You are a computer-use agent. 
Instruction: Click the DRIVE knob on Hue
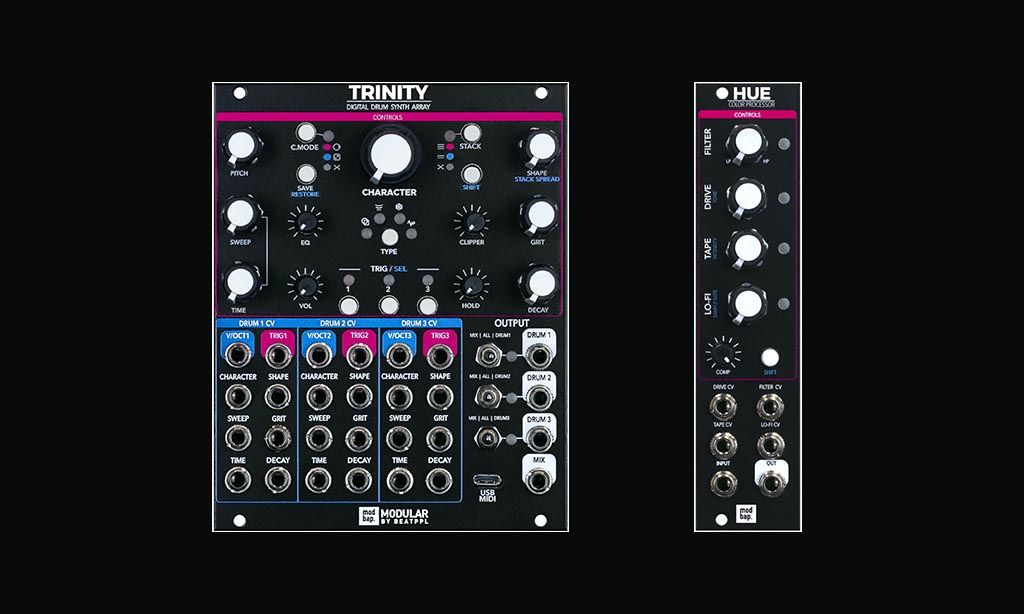pyautogui.click(x=747, y=197)
